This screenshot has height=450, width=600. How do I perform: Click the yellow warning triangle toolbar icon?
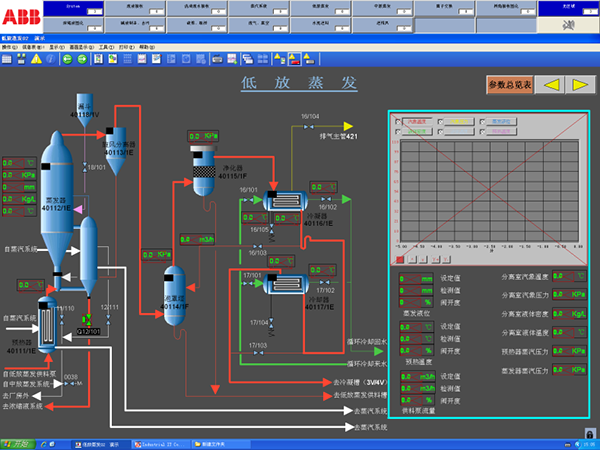click(x=36, y=58)
